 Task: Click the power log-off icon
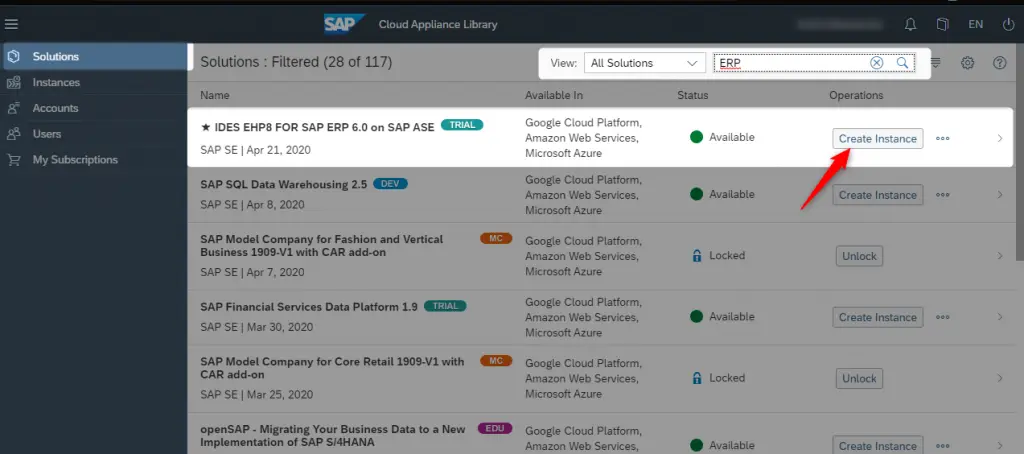1008,24
